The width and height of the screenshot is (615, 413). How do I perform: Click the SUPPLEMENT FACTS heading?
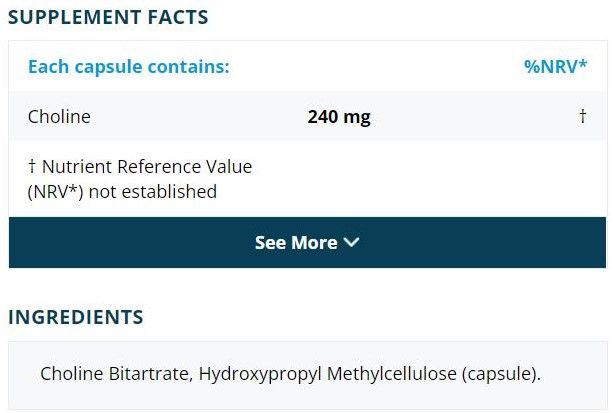(108, 17)
